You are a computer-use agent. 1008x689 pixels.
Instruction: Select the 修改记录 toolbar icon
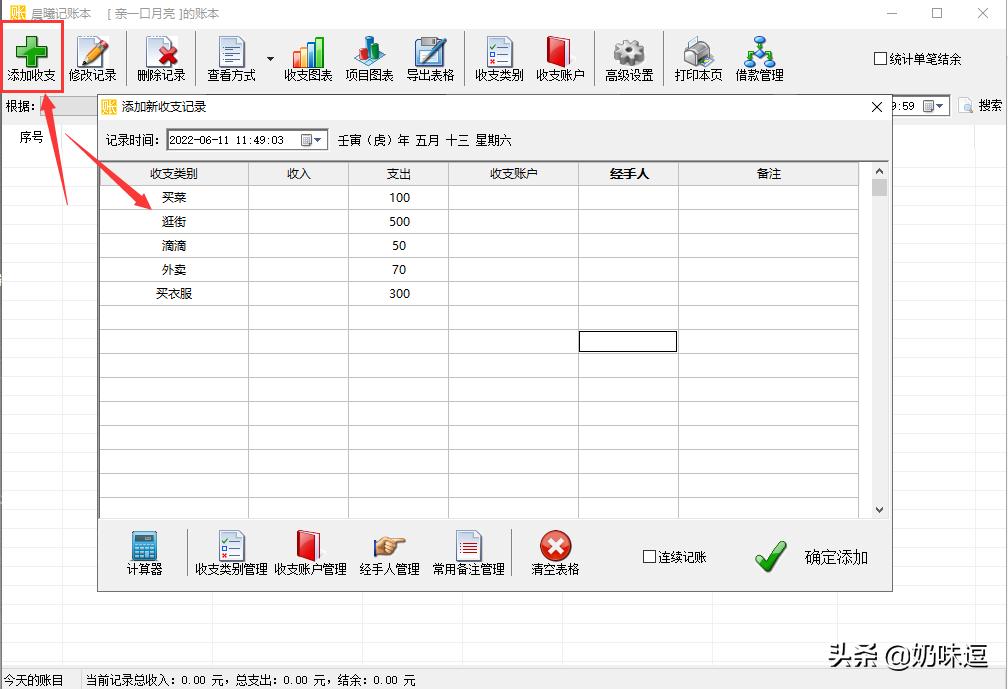(x=93, y=57)
